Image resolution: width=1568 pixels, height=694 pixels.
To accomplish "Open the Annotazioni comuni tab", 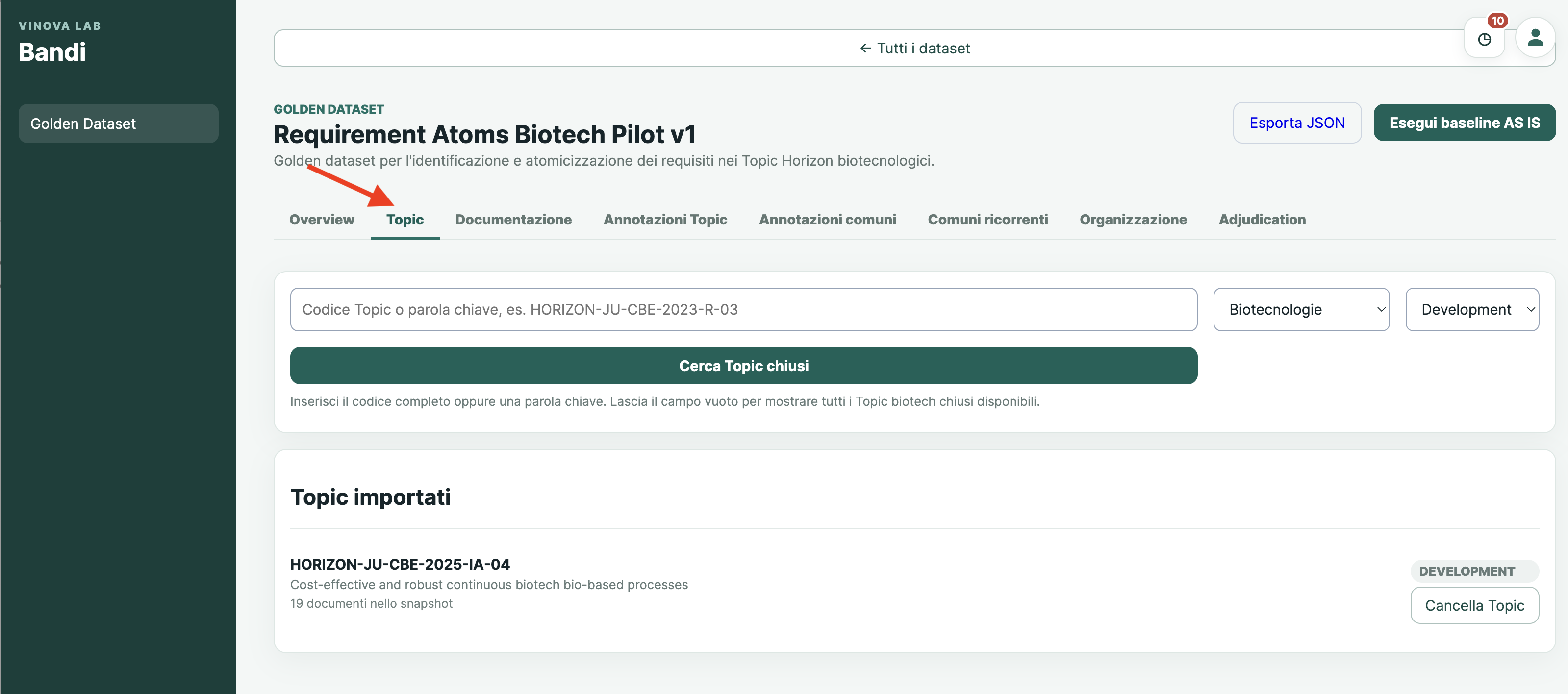I will point(827,220).
